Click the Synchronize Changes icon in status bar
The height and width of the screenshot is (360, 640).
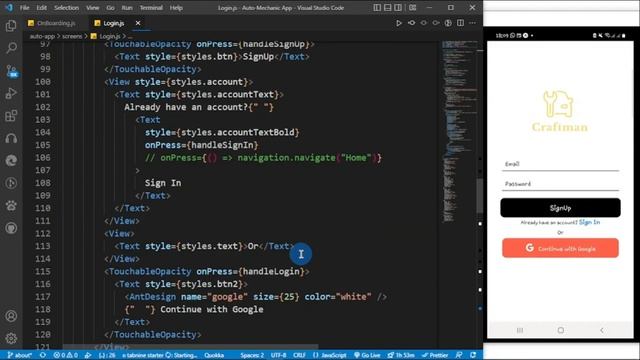point(43,355)
